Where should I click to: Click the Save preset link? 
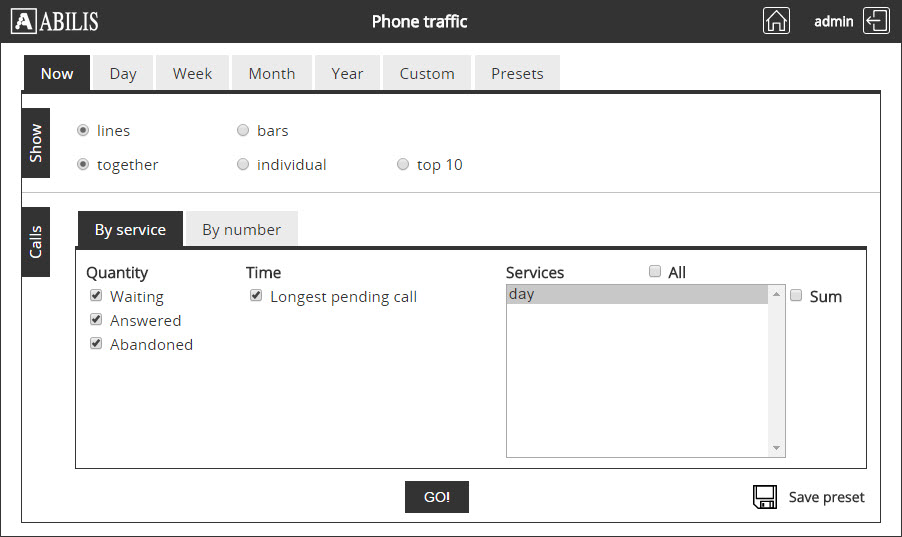pos(826,497)
